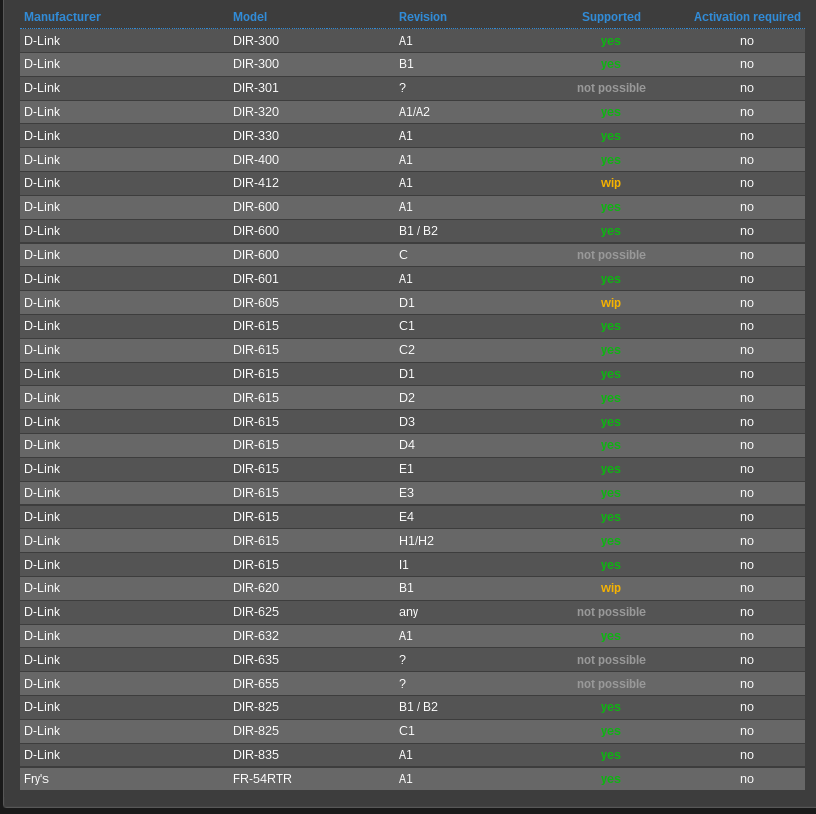This screenshot has height=814, width=816.
Task: Sort table by Model column header
Action: 250,17
